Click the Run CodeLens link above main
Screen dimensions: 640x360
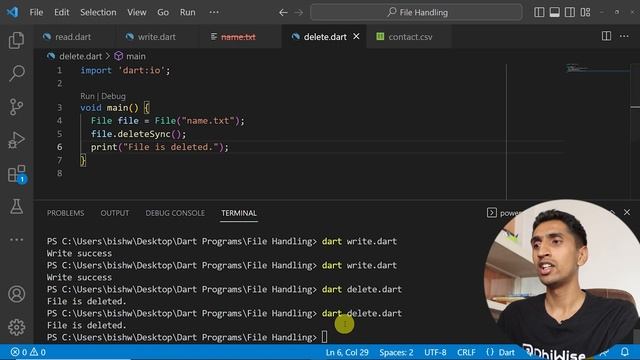[x=87, y=96]
